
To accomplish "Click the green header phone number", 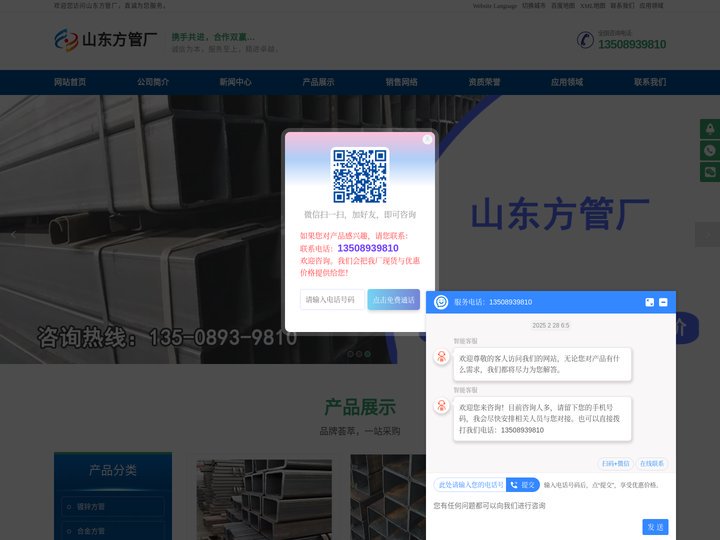I will click(632, 45).
